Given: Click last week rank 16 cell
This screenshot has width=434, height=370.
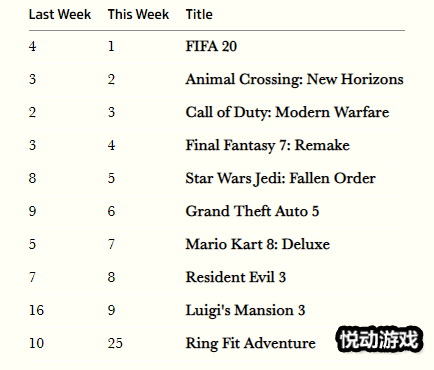Looking at the screenshot, I should tap(36, 310).
